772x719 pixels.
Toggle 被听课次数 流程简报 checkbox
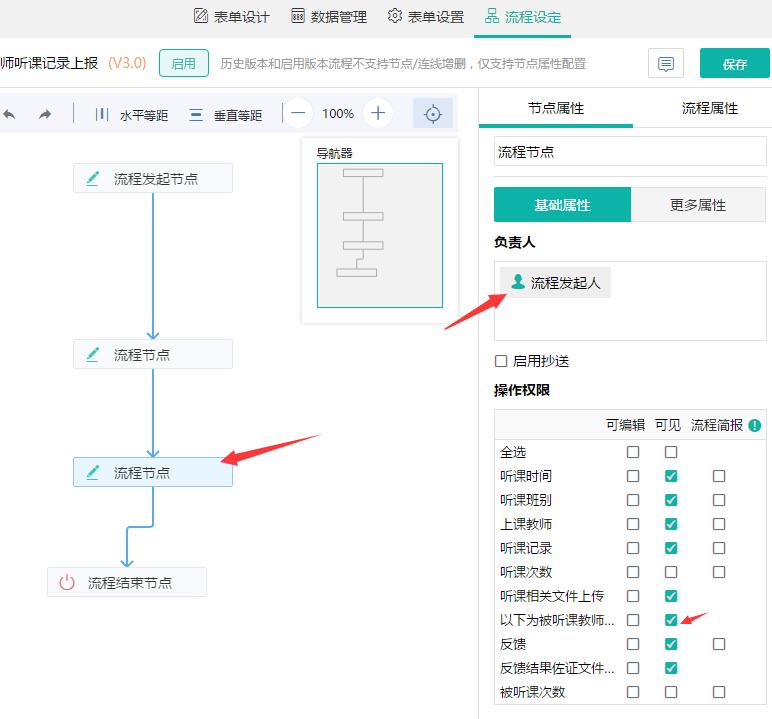click(718, 692)
